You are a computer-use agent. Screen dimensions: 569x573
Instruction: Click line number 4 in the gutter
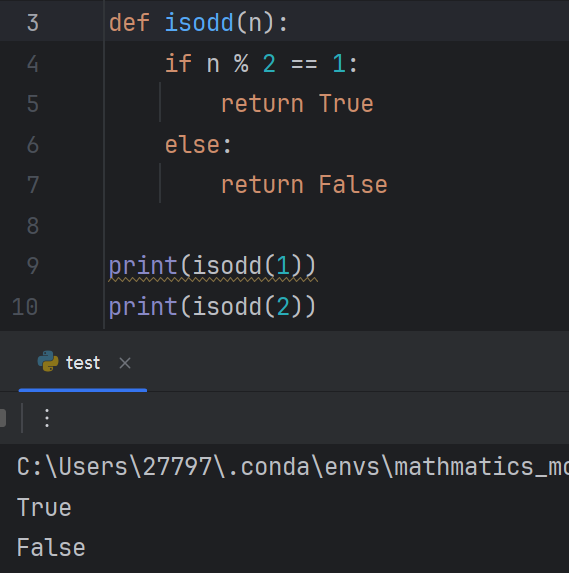tap(33, 64)
